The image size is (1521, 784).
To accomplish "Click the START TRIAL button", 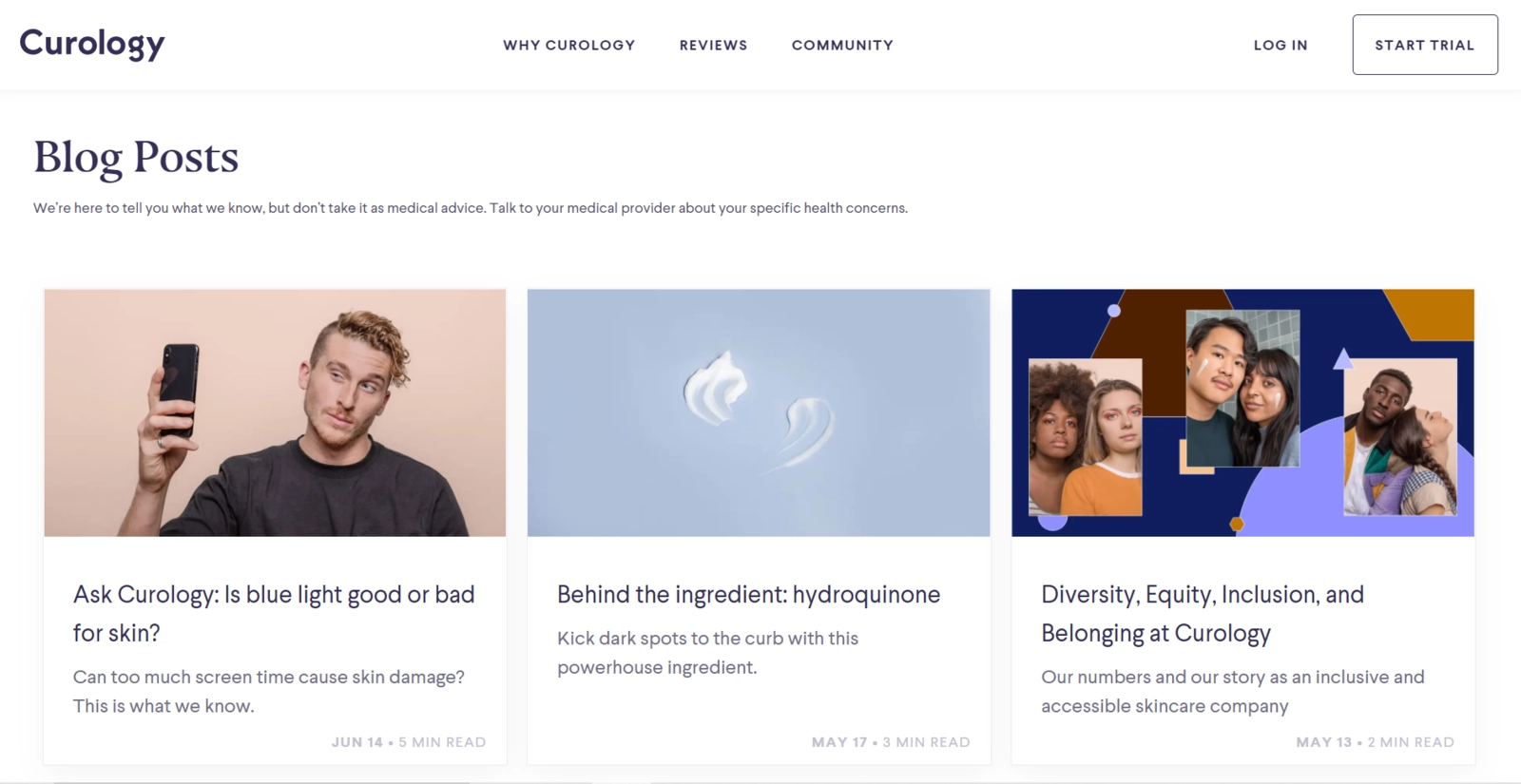I will click(x=1425, y=44).
